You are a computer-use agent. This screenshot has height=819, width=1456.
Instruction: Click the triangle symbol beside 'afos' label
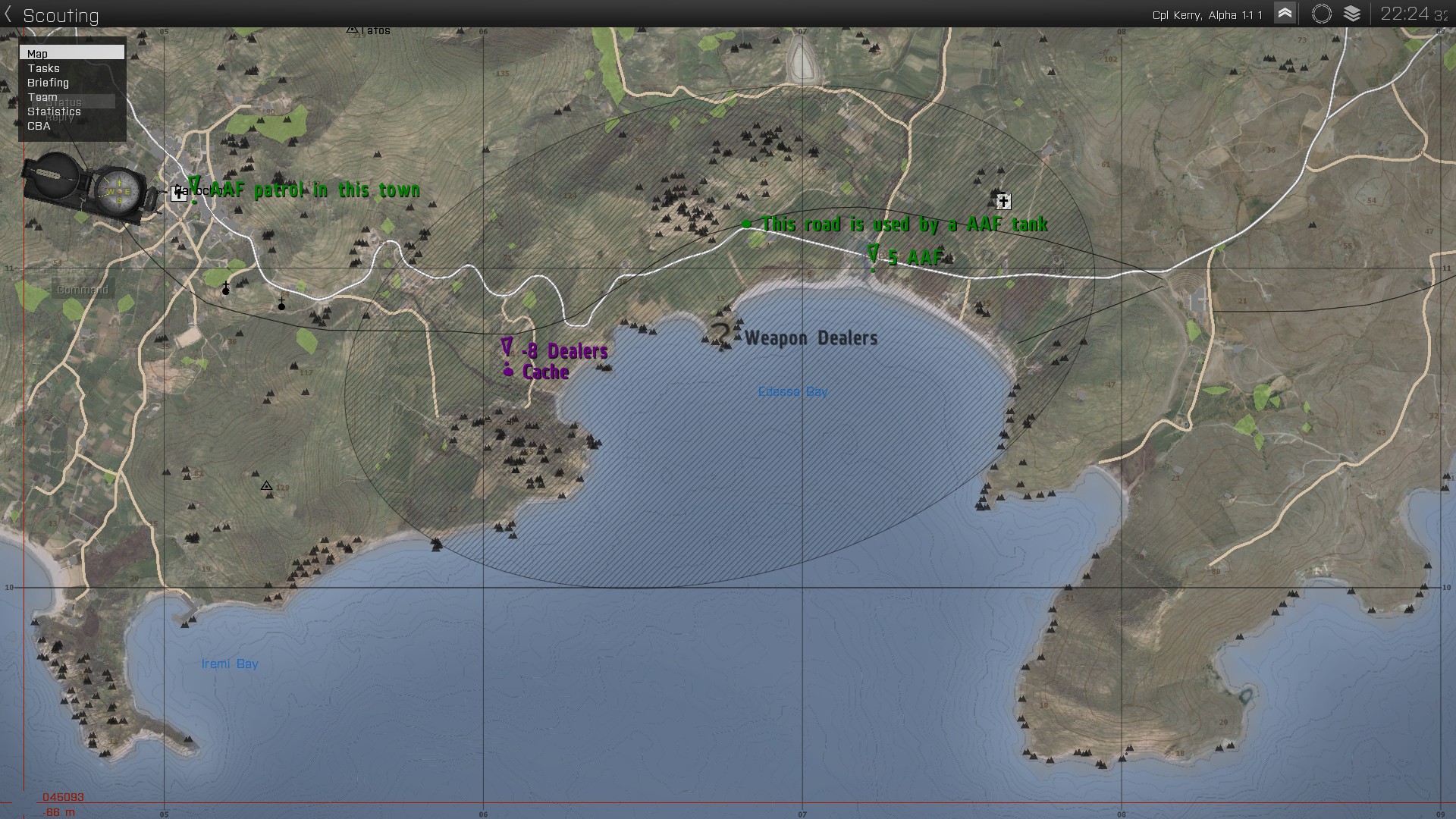[x=352, y=29]
